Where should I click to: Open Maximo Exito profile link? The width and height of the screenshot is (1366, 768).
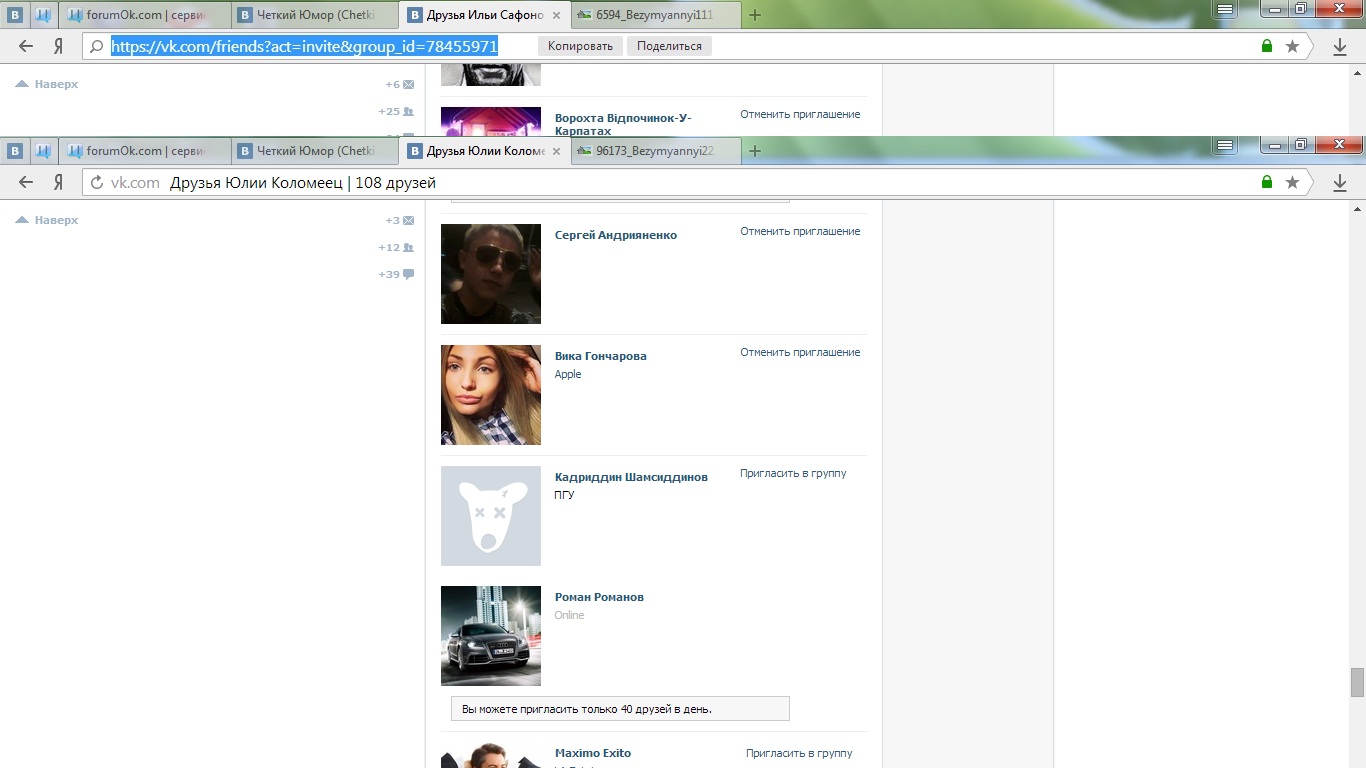(x=593, y=753)
